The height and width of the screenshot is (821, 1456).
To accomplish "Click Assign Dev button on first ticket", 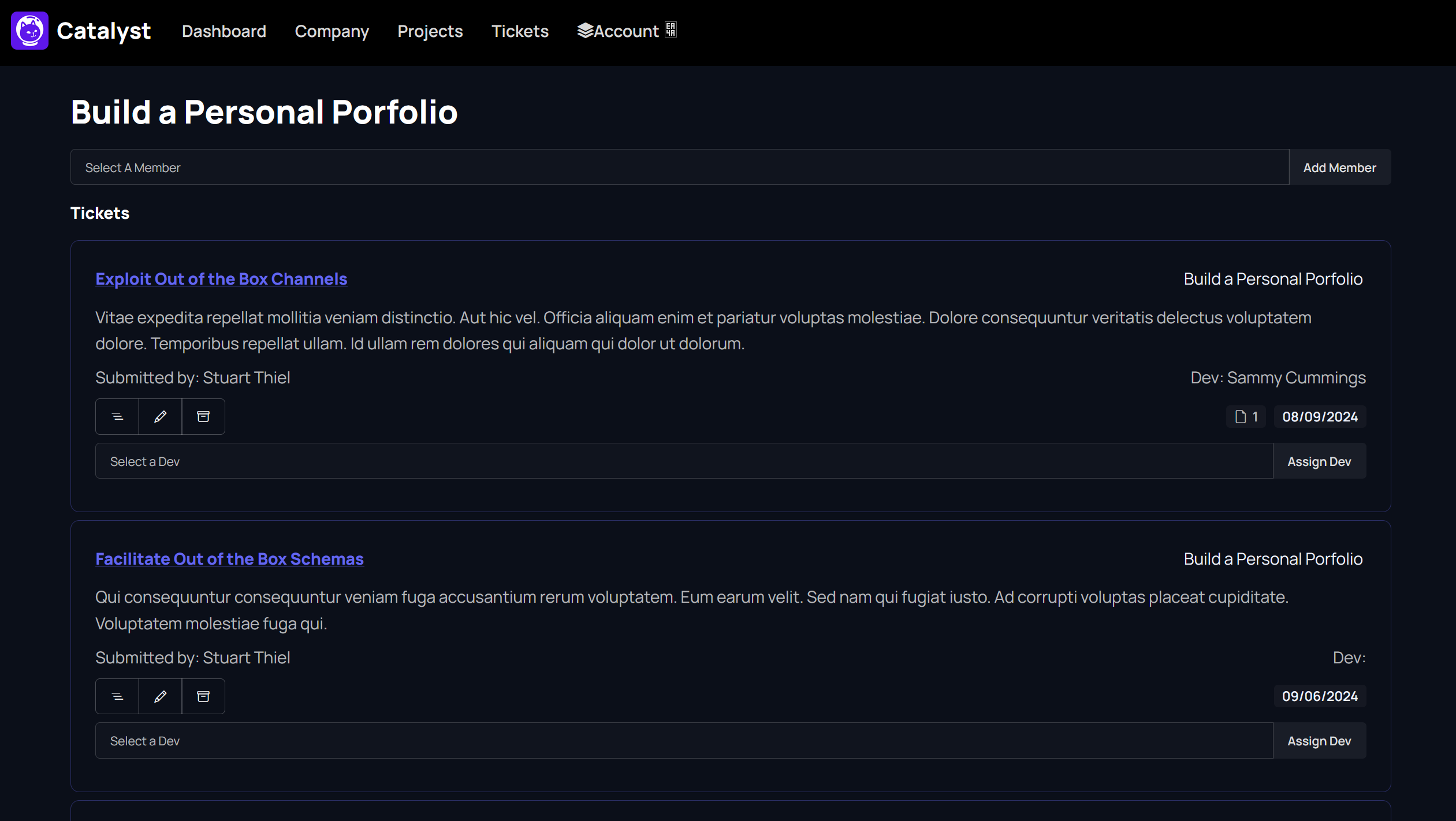I will (x=1319, y=461).
